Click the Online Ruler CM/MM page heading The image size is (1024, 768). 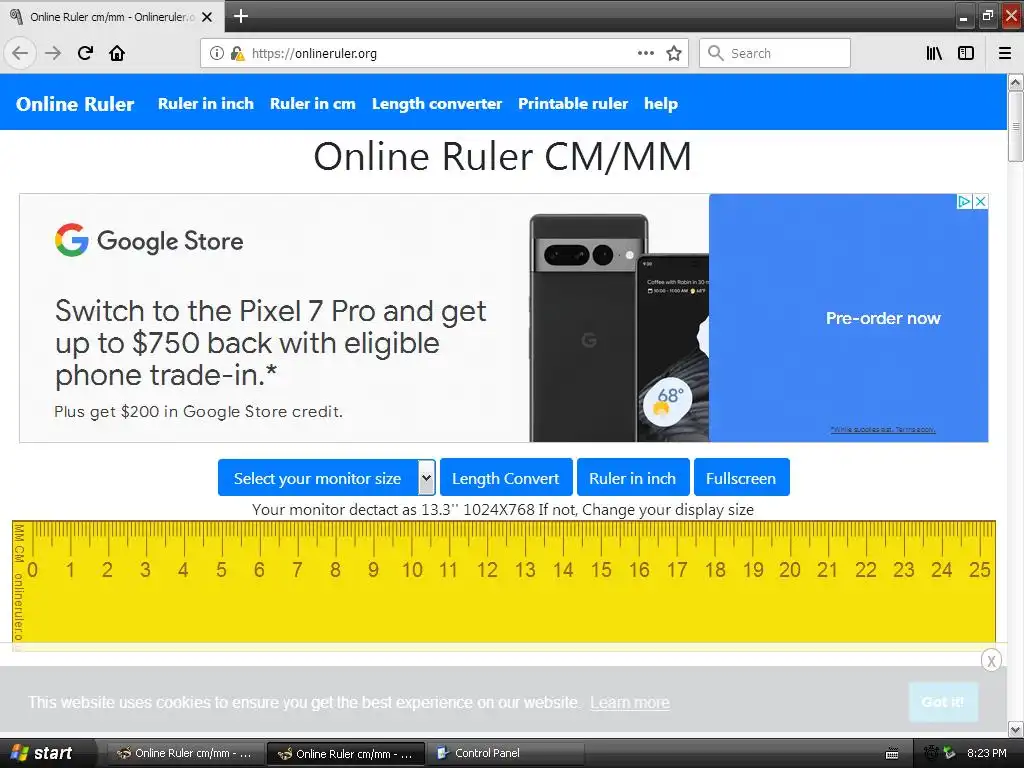tap(502, 156)
